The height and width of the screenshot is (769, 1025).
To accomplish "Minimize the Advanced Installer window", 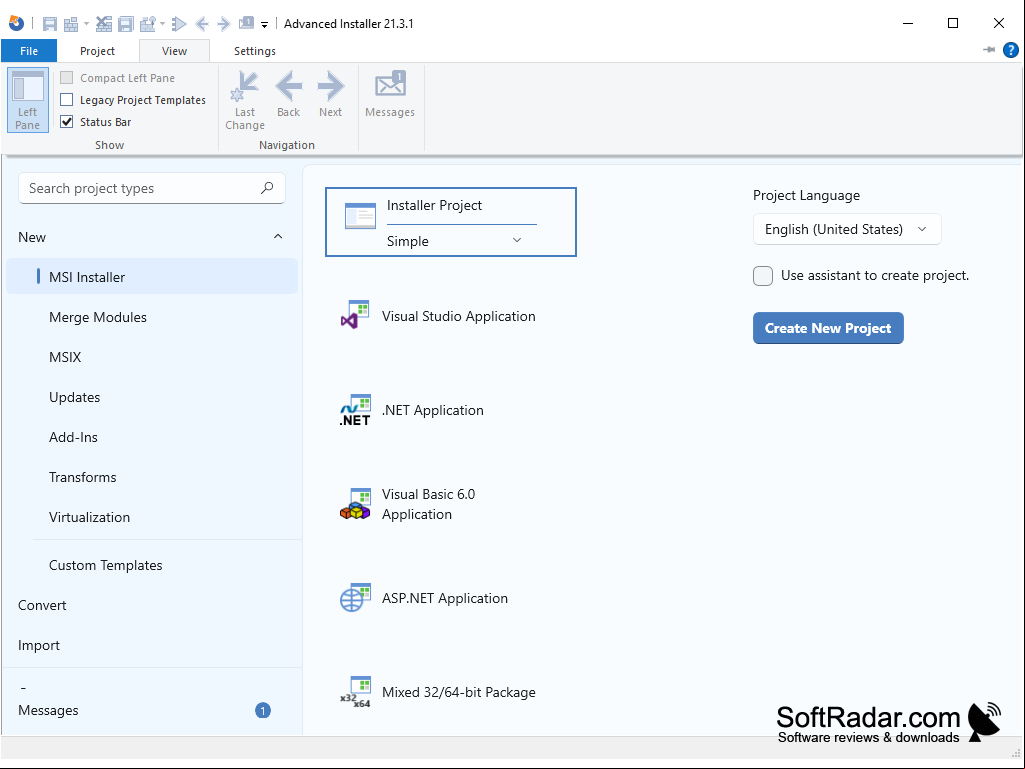I will coord(907,24).
